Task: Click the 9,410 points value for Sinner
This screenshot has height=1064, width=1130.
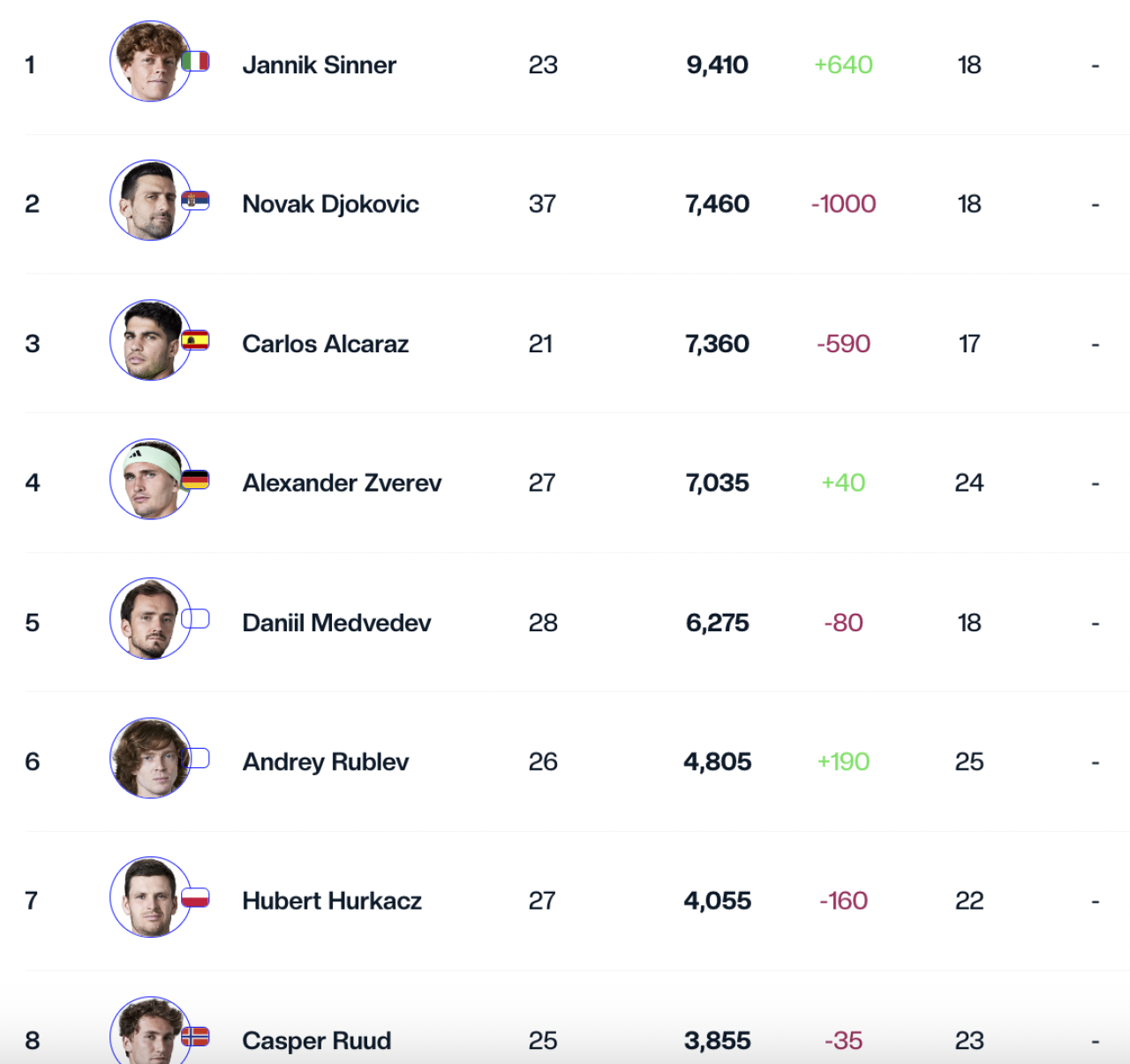Action: tap(717, 65)
